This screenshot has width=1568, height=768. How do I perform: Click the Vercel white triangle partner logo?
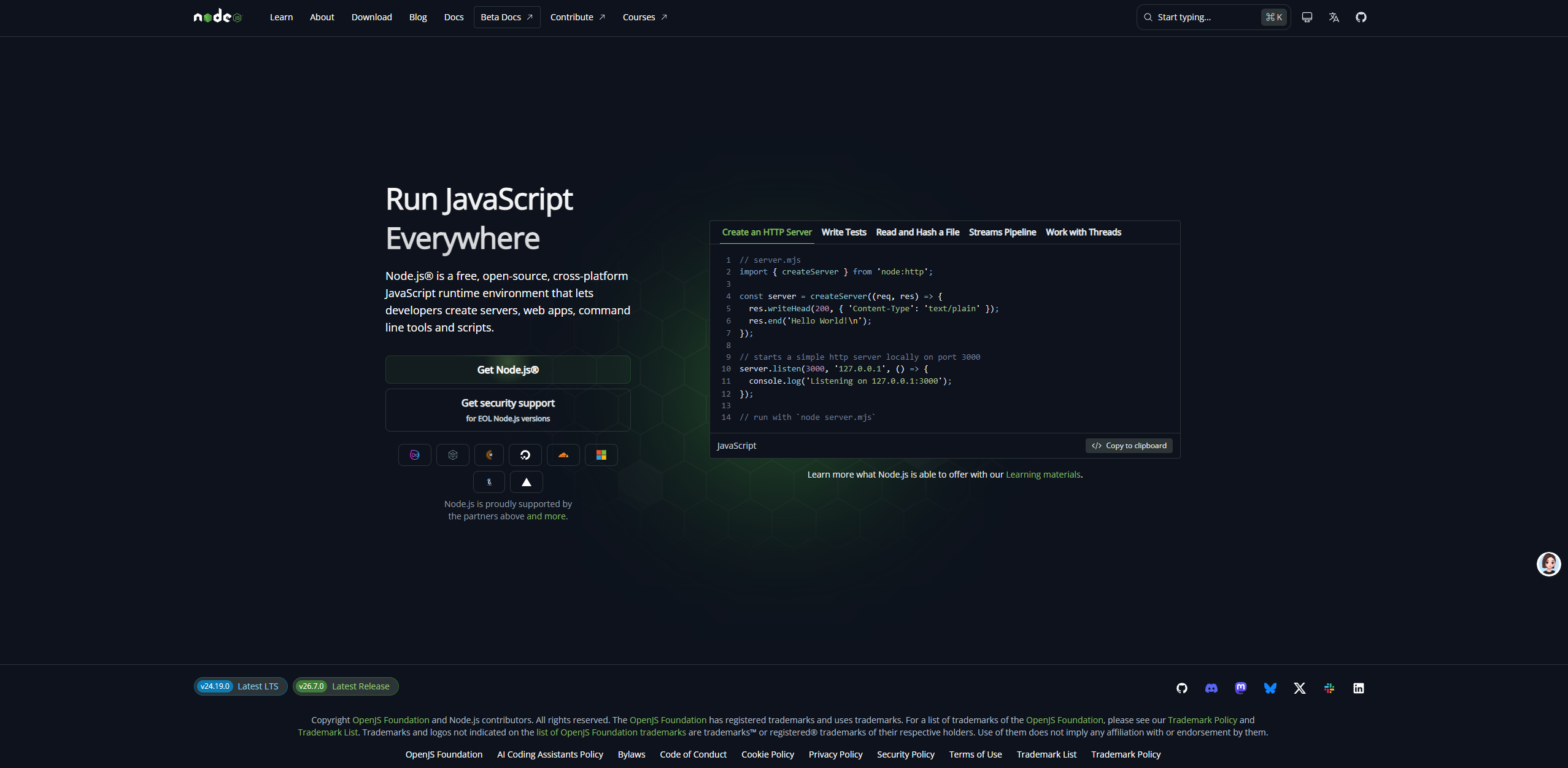[527, 482]
